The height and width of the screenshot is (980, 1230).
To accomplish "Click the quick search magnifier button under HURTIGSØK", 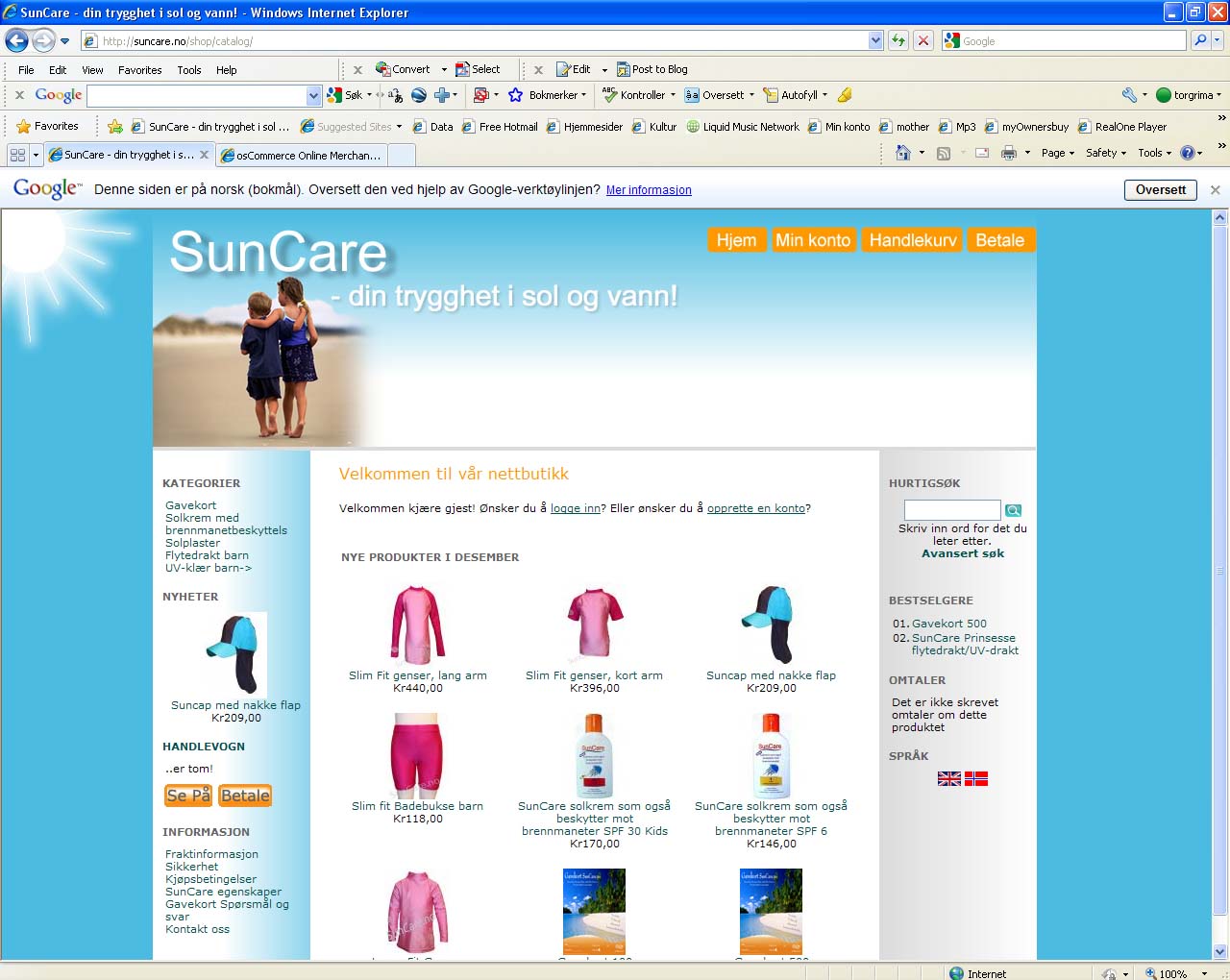I will coord(1013,510).
